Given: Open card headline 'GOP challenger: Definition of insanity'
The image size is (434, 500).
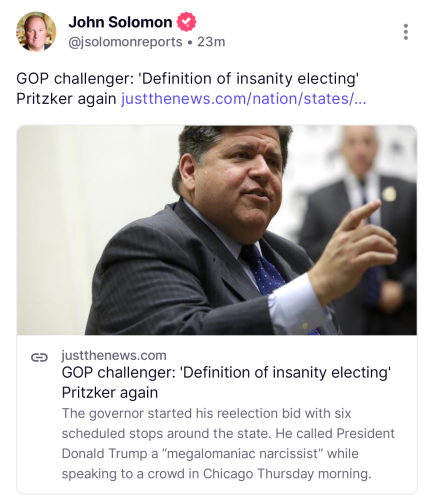Looking at the screenshot, I should 226,382.
